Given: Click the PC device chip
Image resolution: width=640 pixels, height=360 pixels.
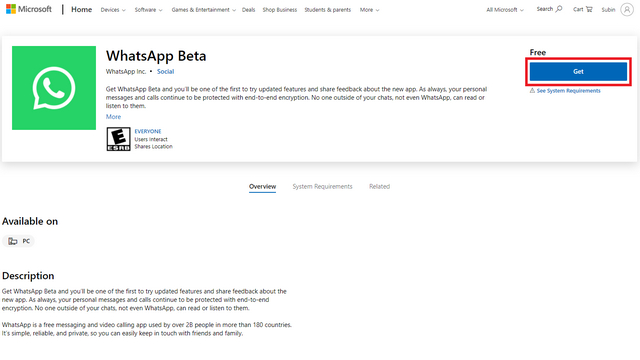Looking at the screenshot, I should 19,241.
